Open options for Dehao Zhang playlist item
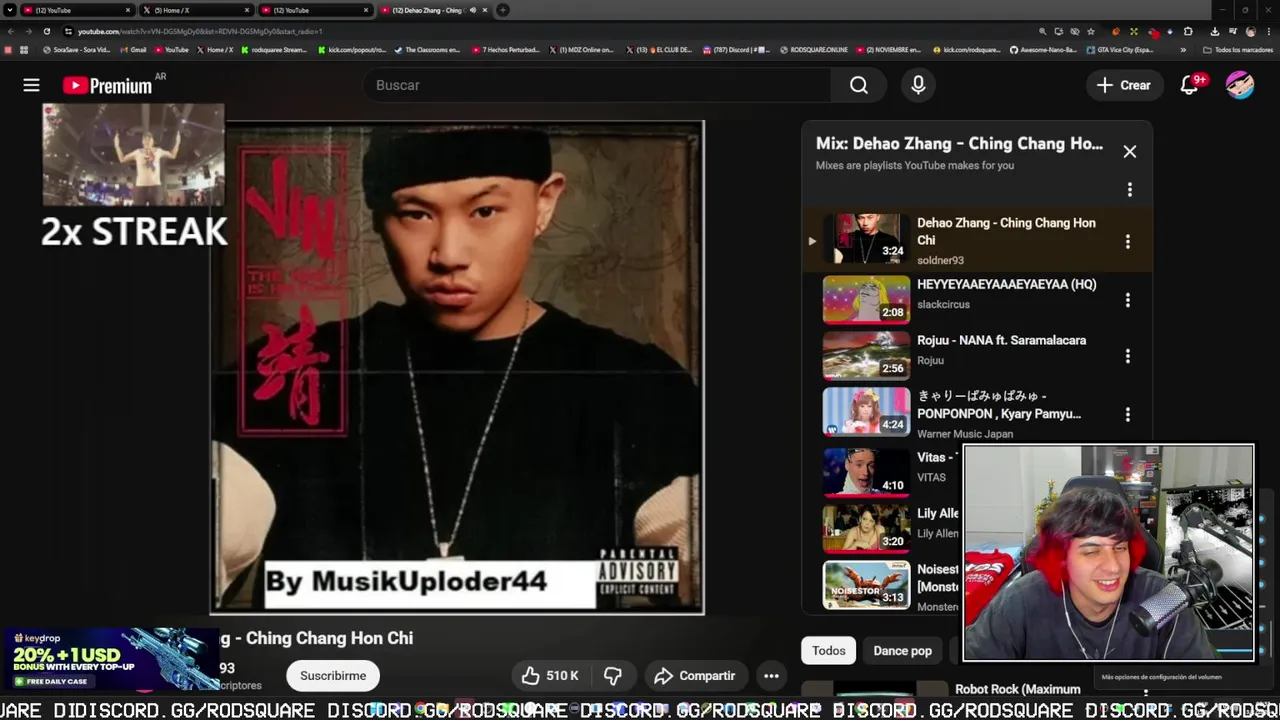1280x720 pixels. pyautogui.click(x=1128, y=242)
